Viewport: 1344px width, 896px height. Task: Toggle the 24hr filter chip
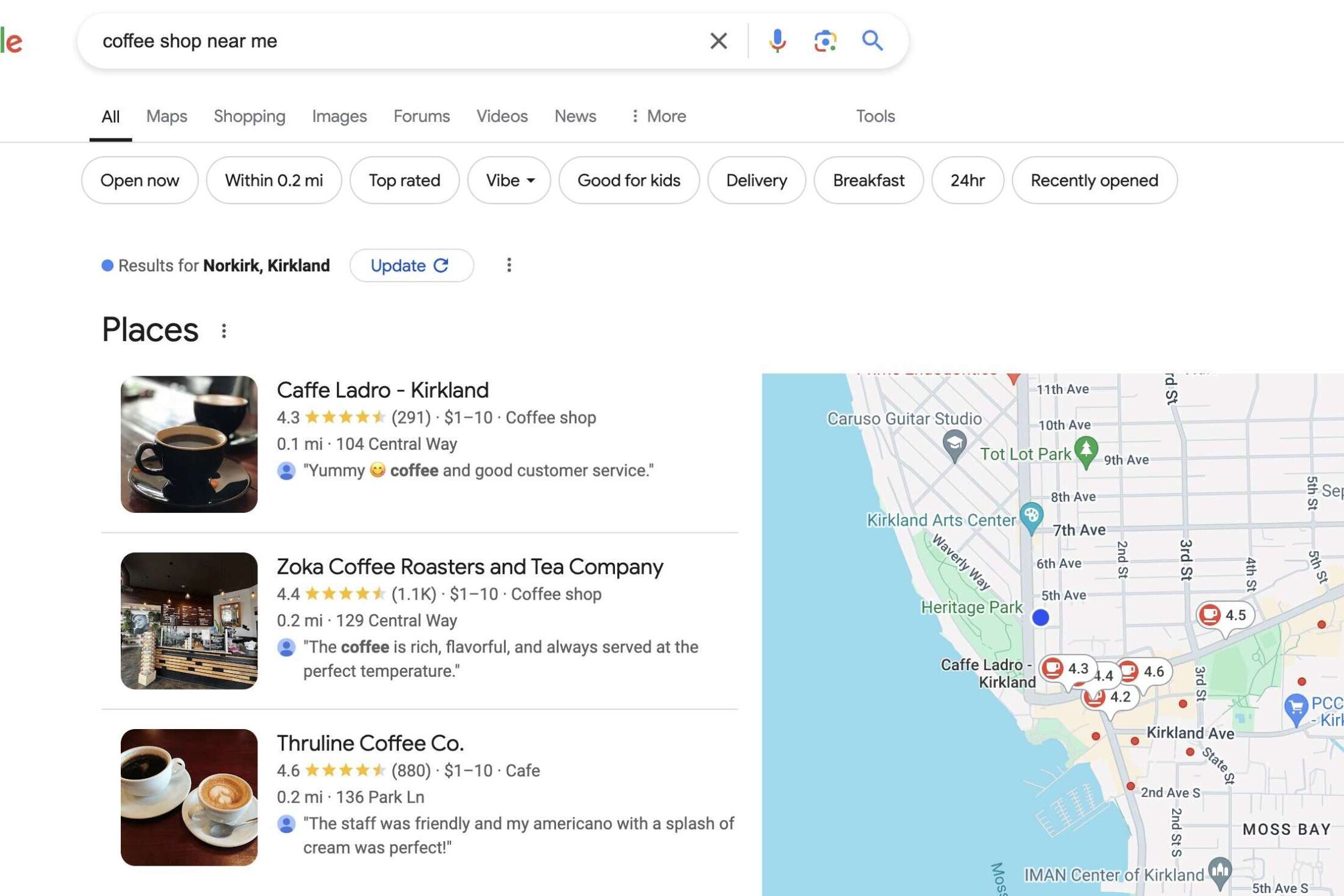[x=967, y=180]
